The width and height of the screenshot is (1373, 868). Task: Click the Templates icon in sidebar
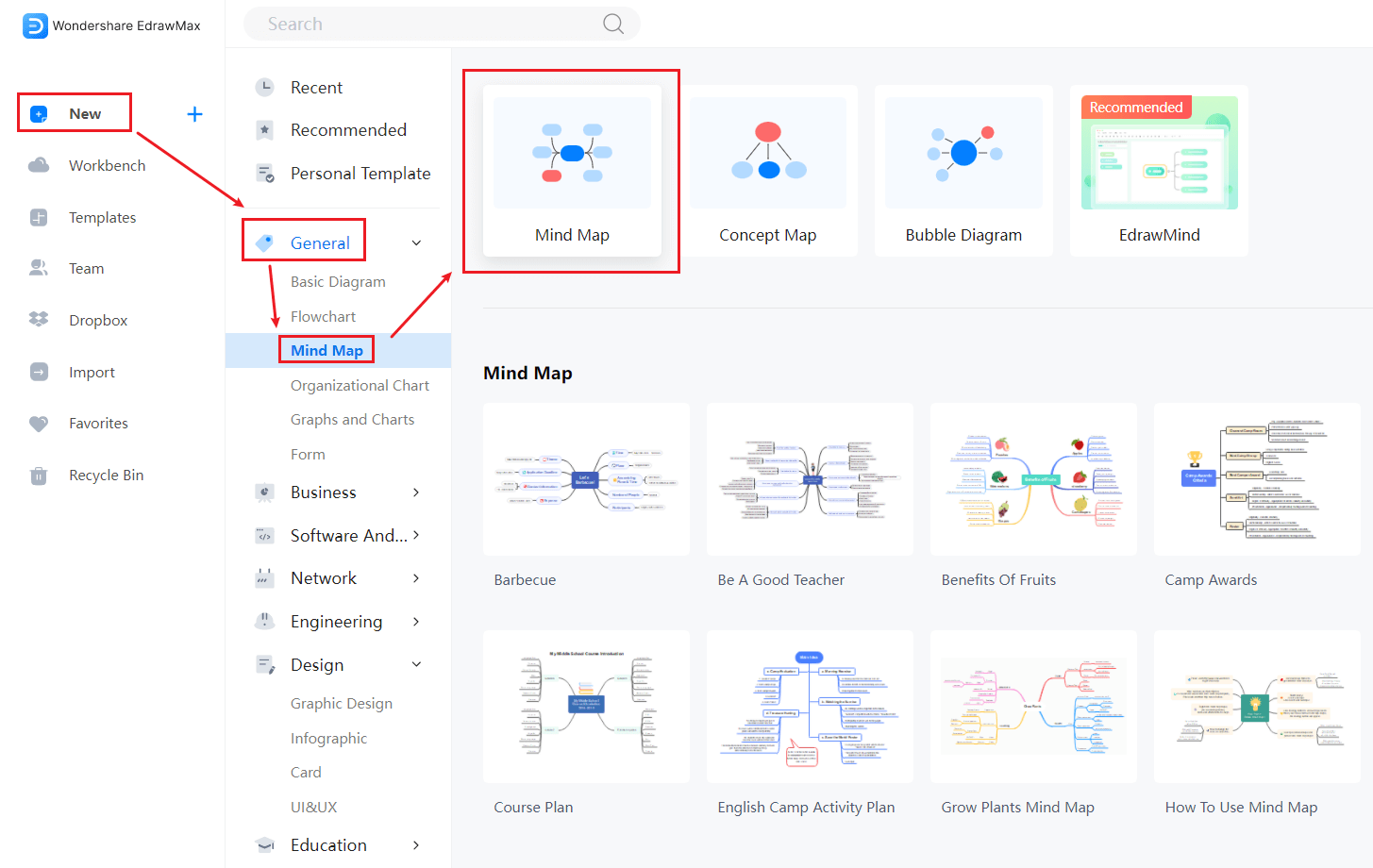39,217
